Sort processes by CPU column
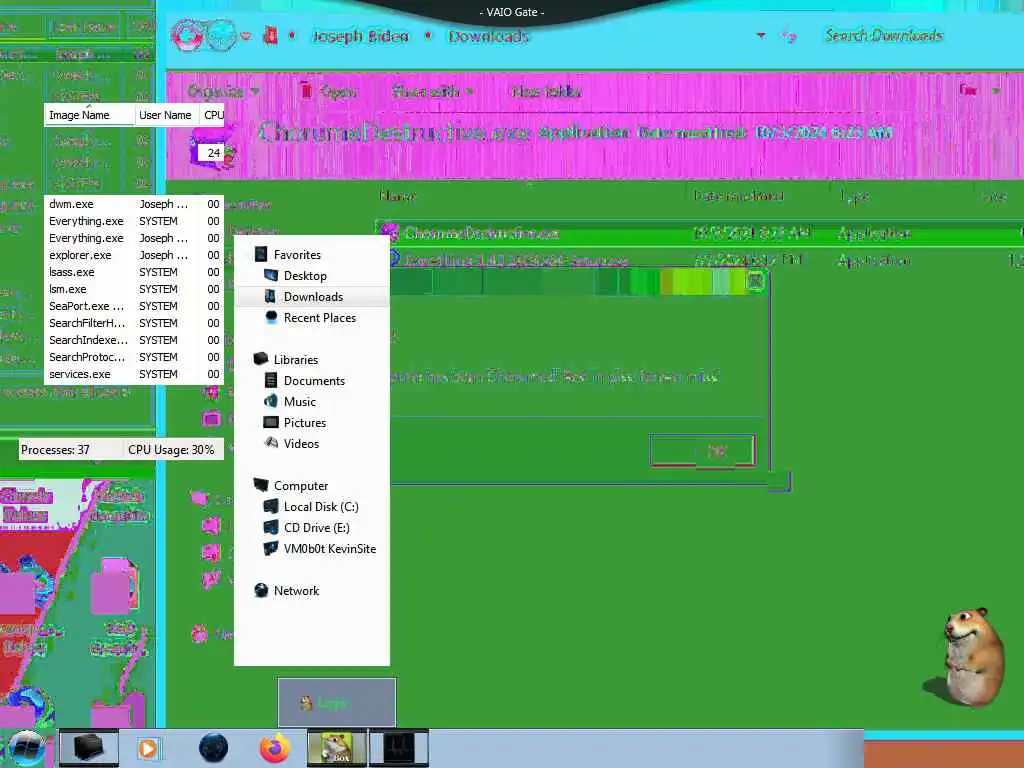This screenshot has width=1024, height=768. (213, 115)
